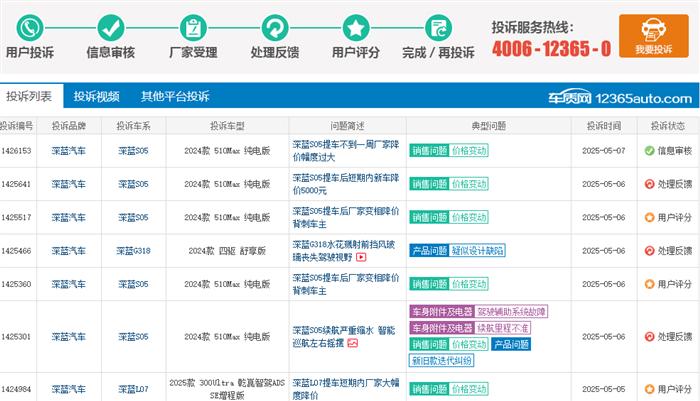Viewport: 700px width, 401px height.
Task: Select the 投诉列表 tab
Action: point(29,97)
